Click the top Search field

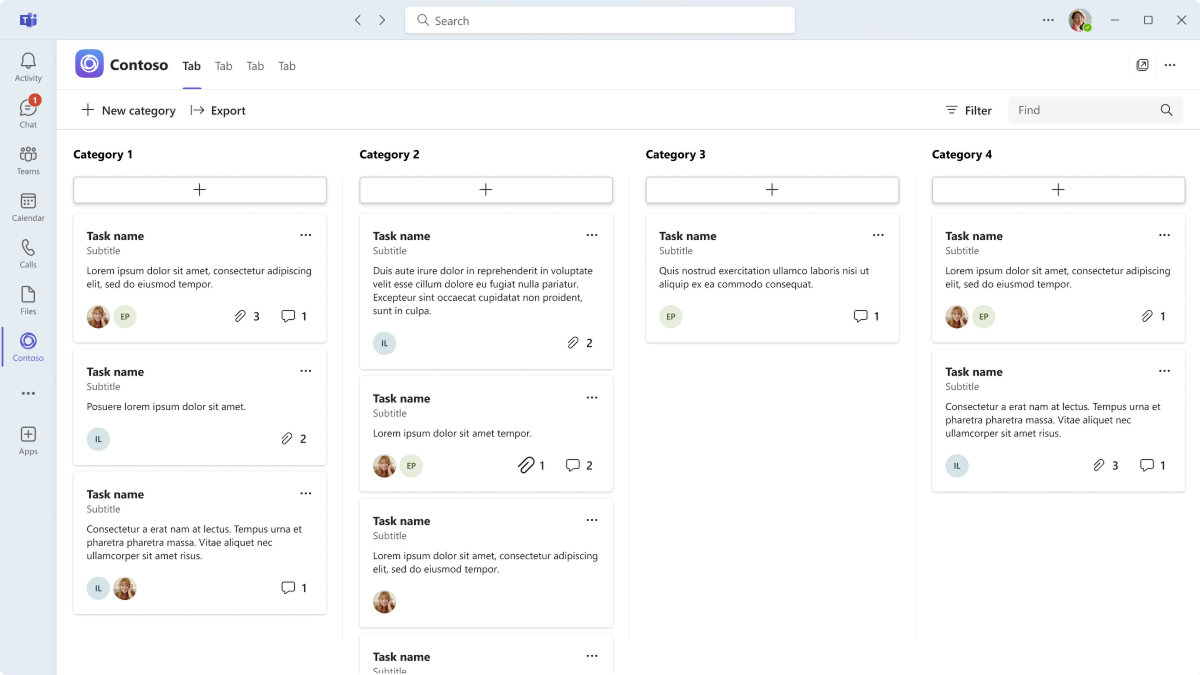(x=600, y=20)
